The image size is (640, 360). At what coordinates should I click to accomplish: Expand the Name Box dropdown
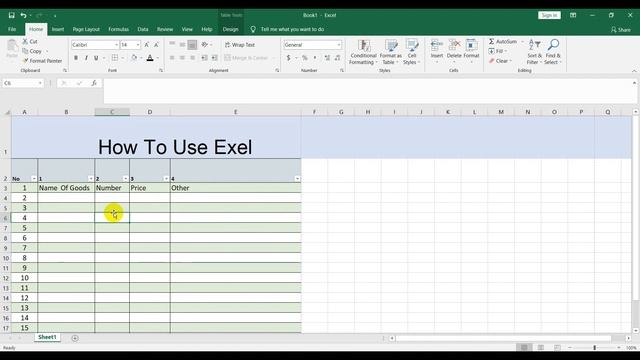click(40, 83)
